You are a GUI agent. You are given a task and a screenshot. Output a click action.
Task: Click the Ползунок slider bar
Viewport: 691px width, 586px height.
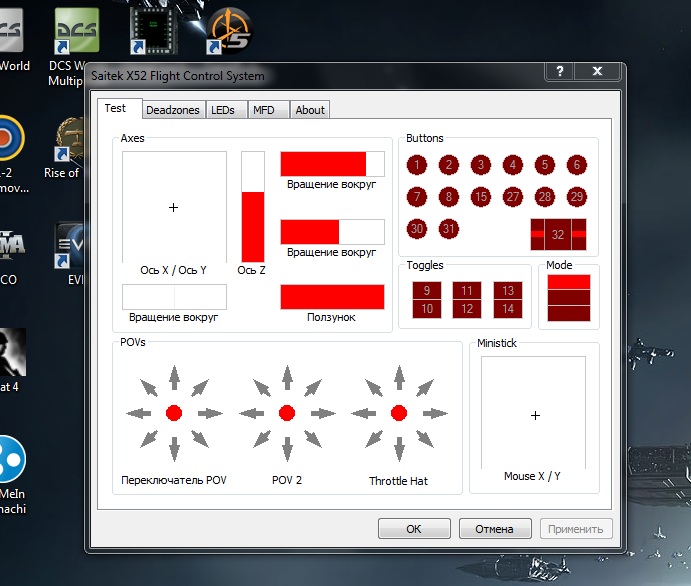coord(332,297)
